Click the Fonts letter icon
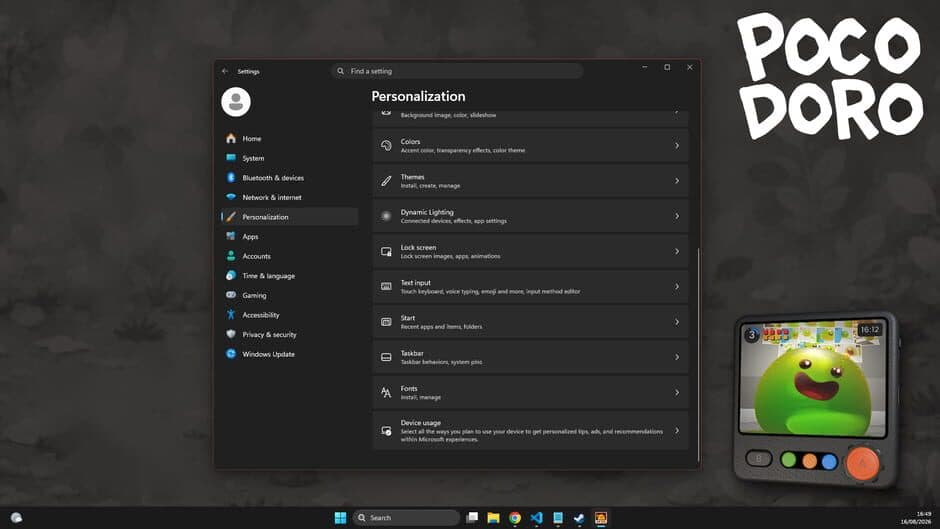The height and width of the screenshot is (529, 940). [386, 392]
